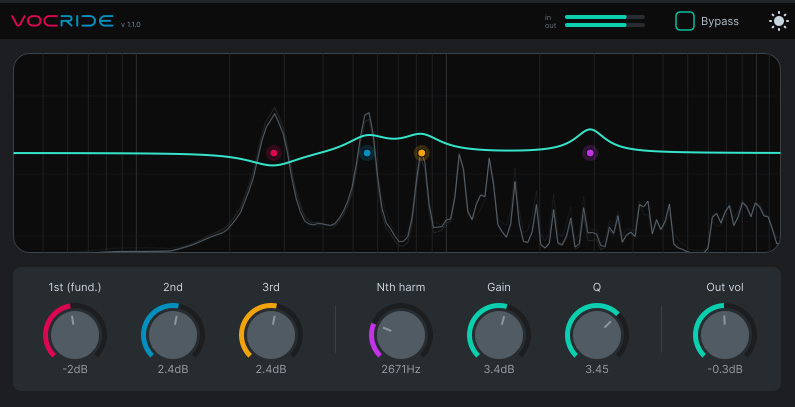Click the 2nd harmonic knob
Viewport: 795px width, 407px height.
click(173, 335)
